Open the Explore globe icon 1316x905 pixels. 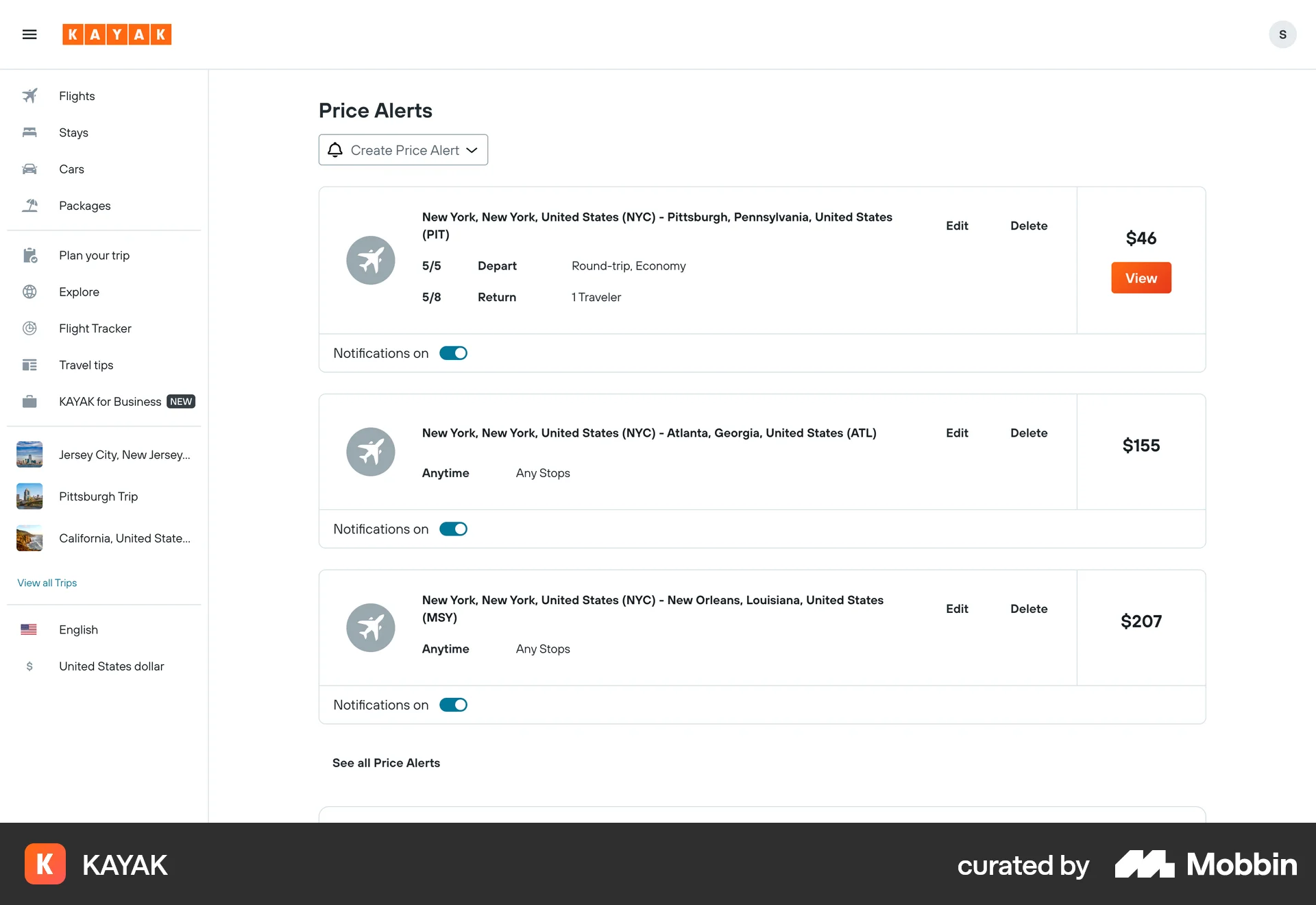(30, 291)
